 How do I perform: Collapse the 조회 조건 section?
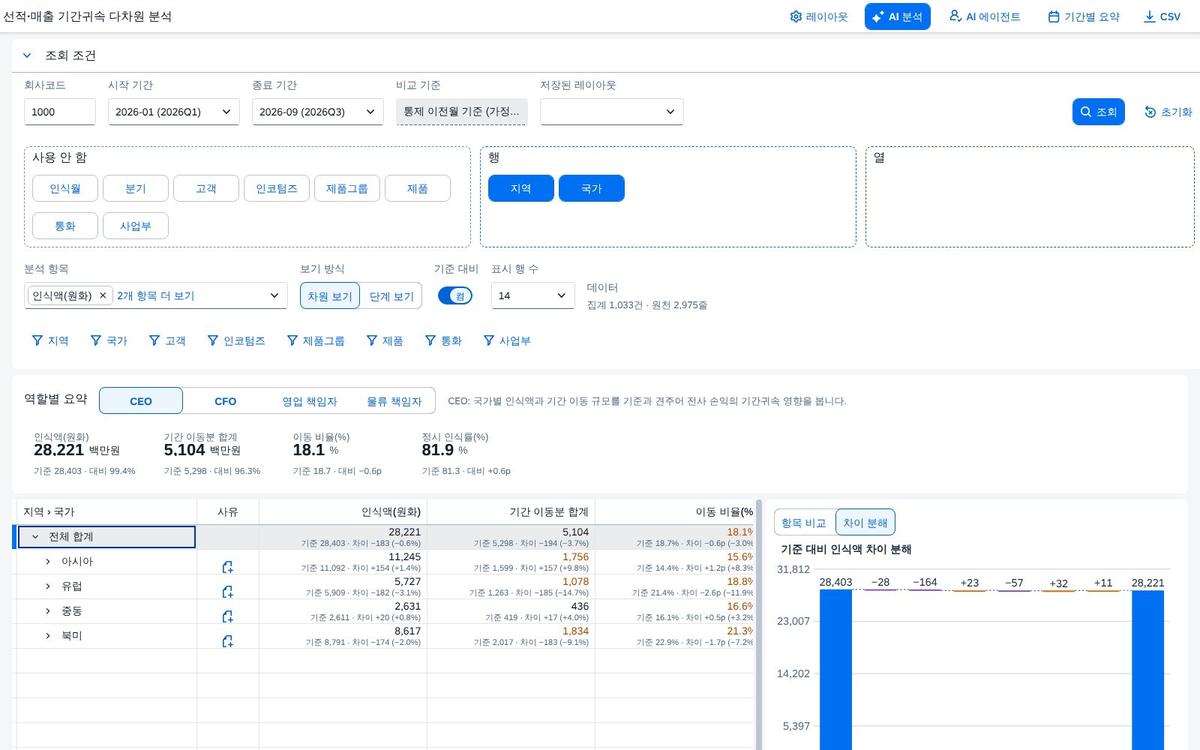click(28, 56)
